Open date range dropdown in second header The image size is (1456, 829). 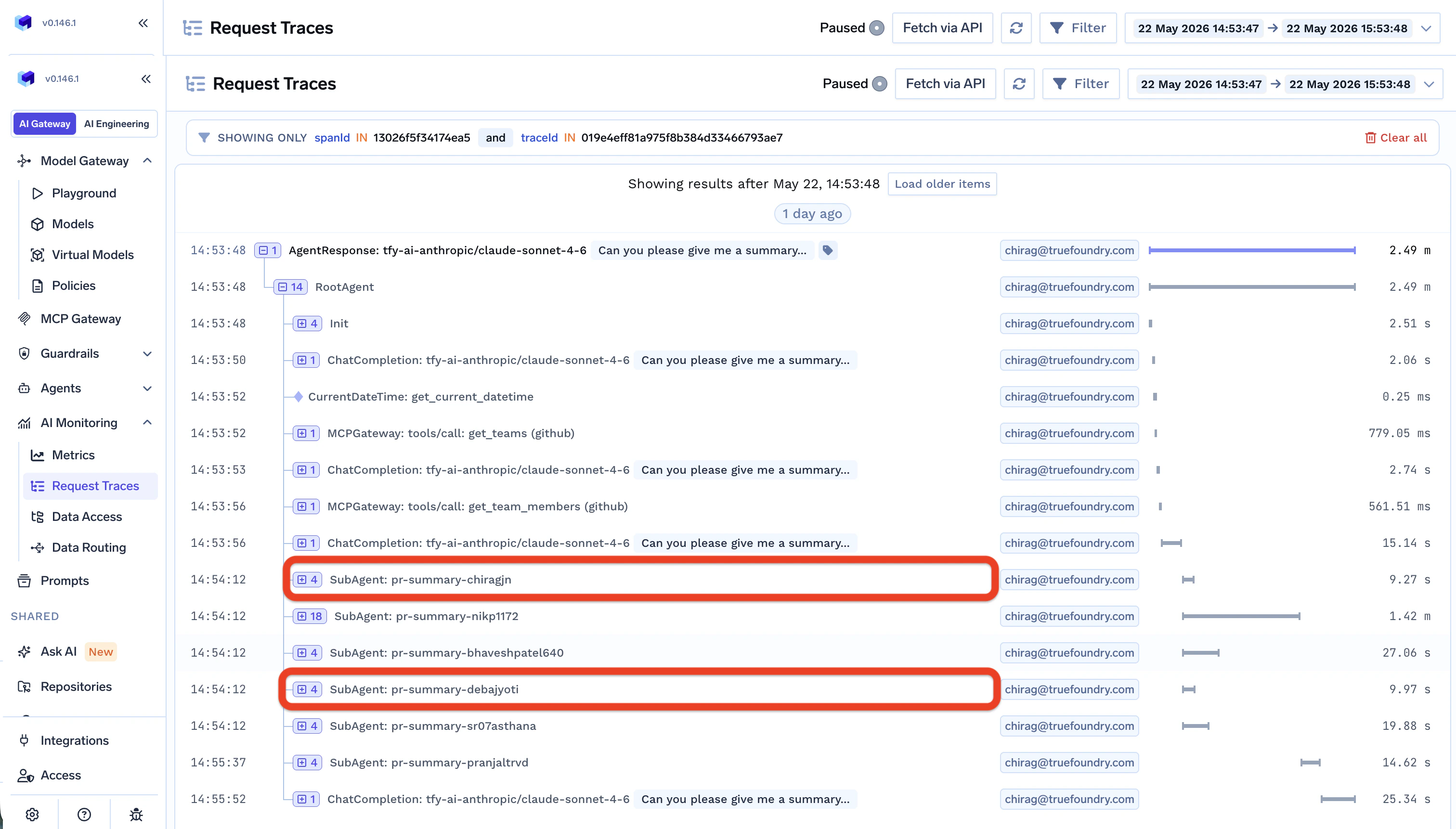coord(1429,84)
